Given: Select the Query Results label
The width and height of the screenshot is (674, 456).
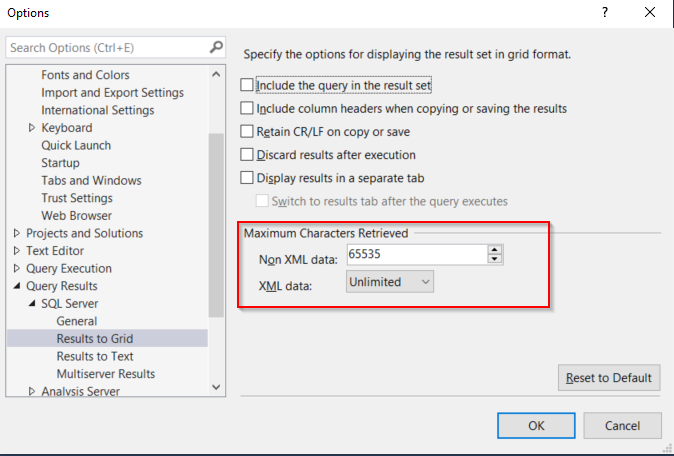Looking at the screenshot, I should click(61, 286).
